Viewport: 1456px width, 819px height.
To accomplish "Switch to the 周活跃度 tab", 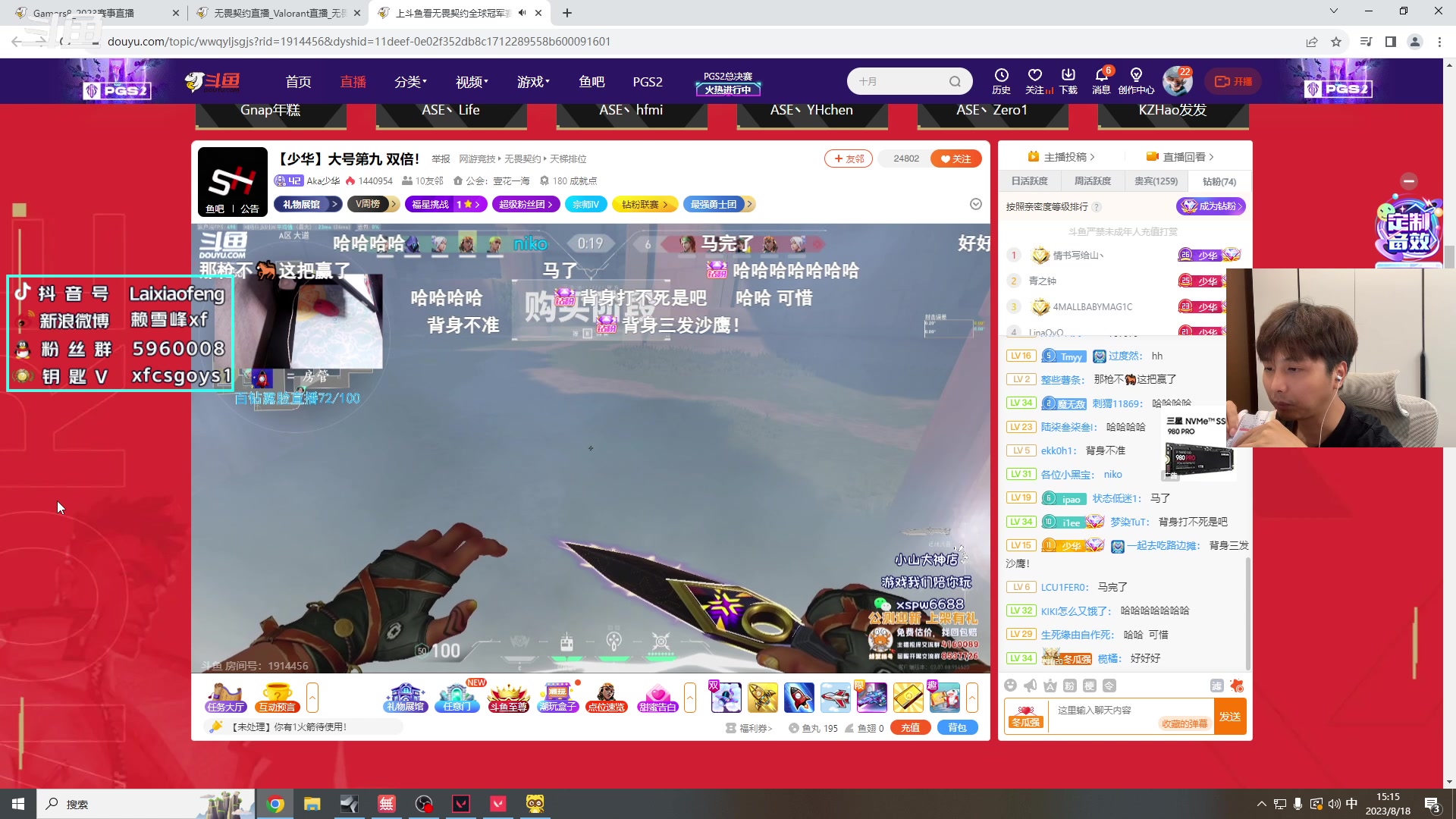I will pyautogui.click(x=1092, y=181).
